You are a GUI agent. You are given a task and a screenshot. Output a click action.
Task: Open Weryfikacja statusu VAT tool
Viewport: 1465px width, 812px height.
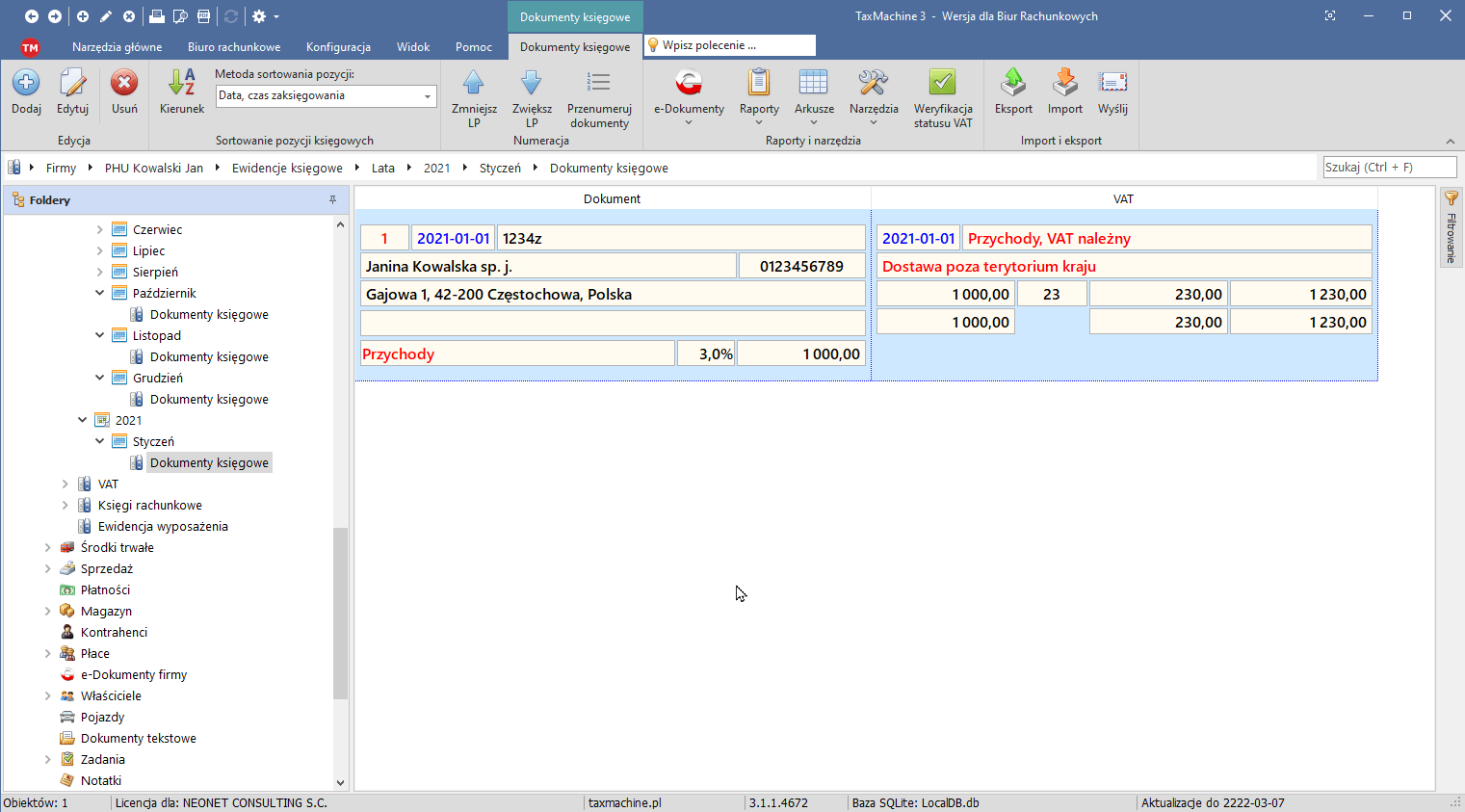click(x=943, y=84)
